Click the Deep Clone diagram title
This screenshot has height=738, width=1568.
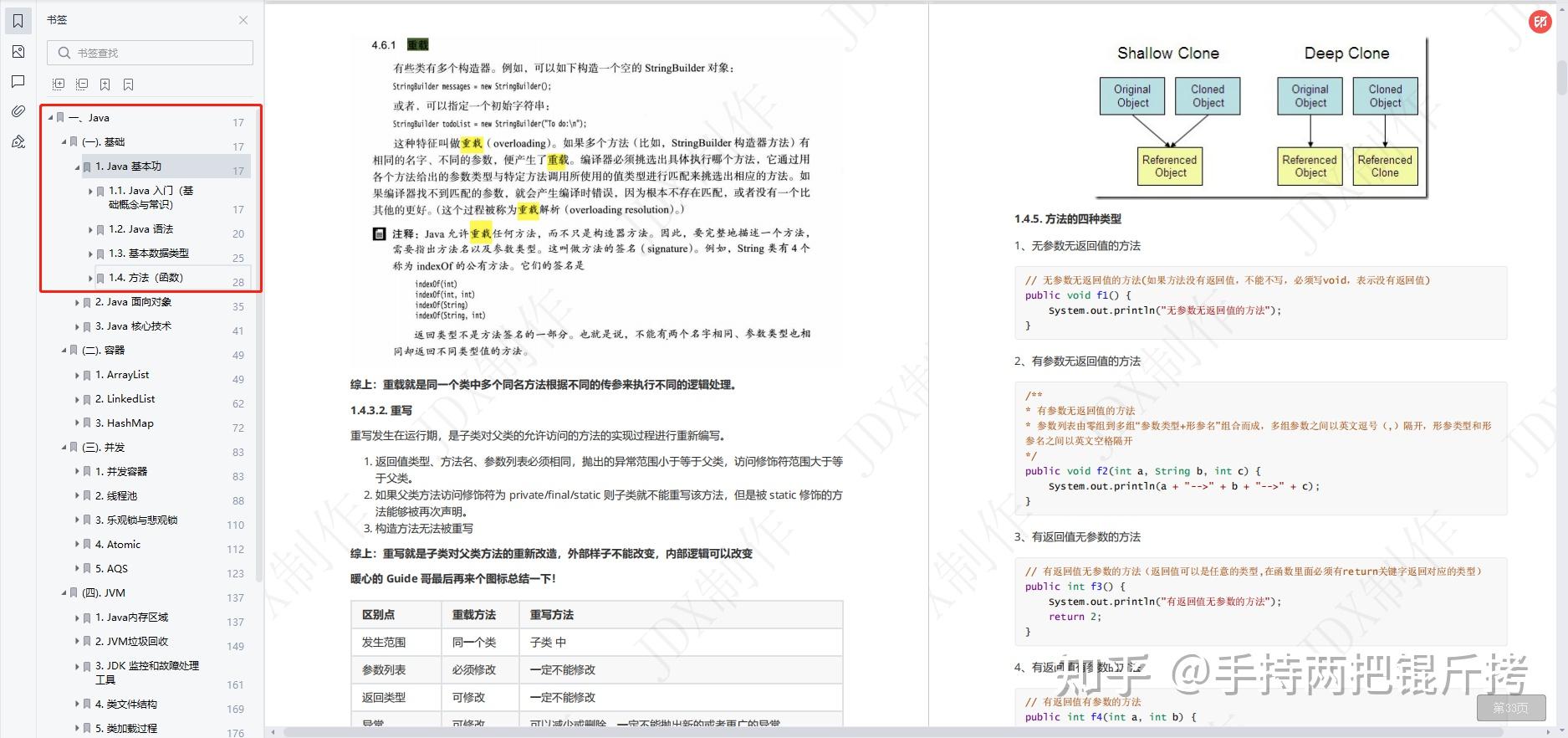tap(1346, 54)
